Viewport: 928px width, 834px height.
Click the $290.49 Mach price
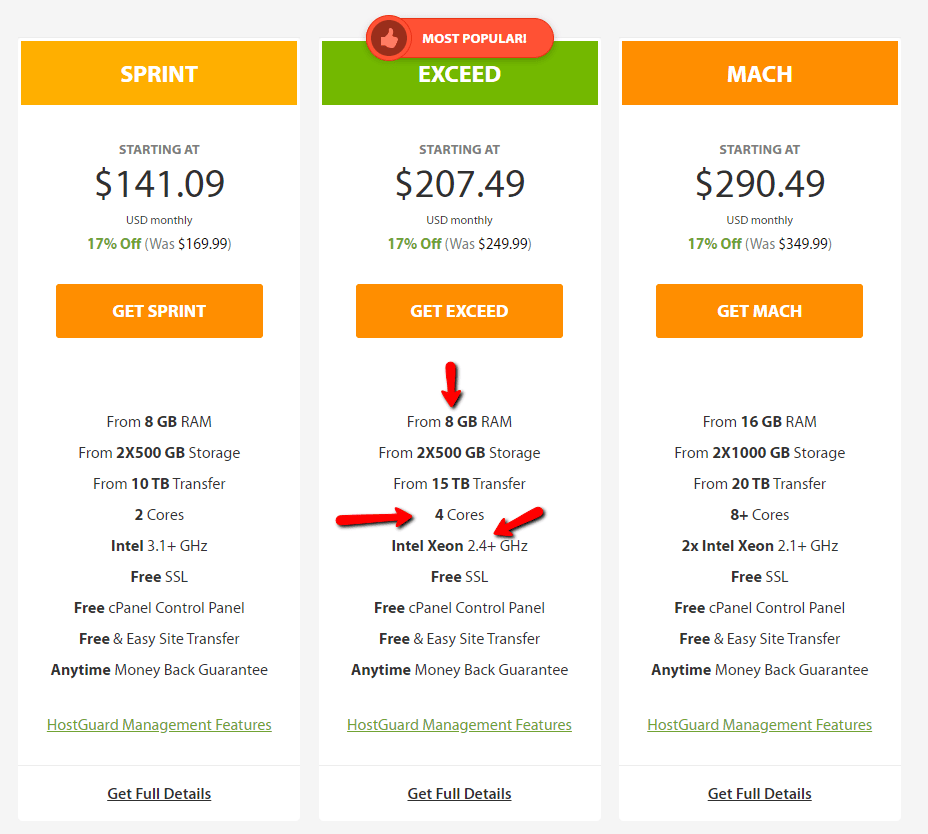point(759,184)
